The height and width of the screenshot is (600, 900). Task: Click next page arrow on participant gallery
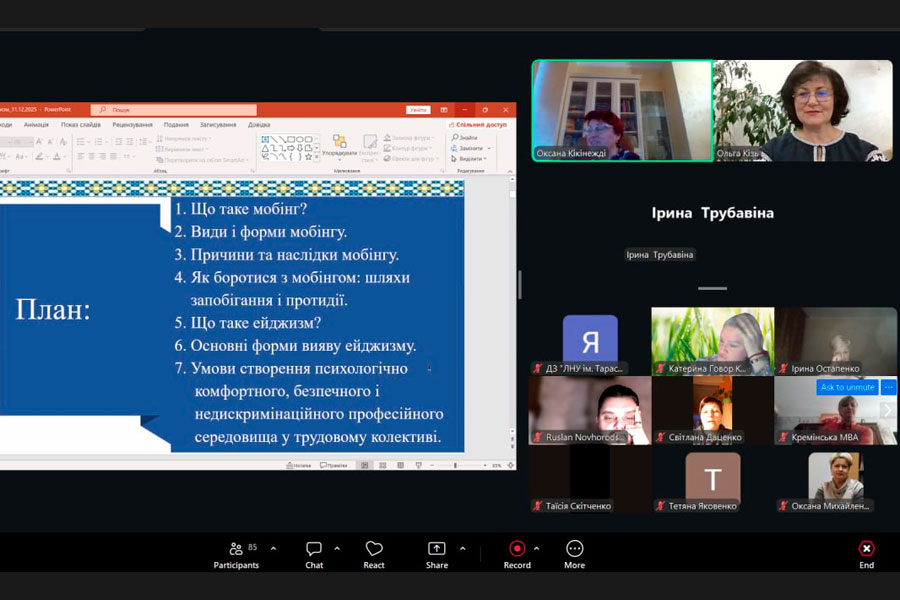(888, 410)
